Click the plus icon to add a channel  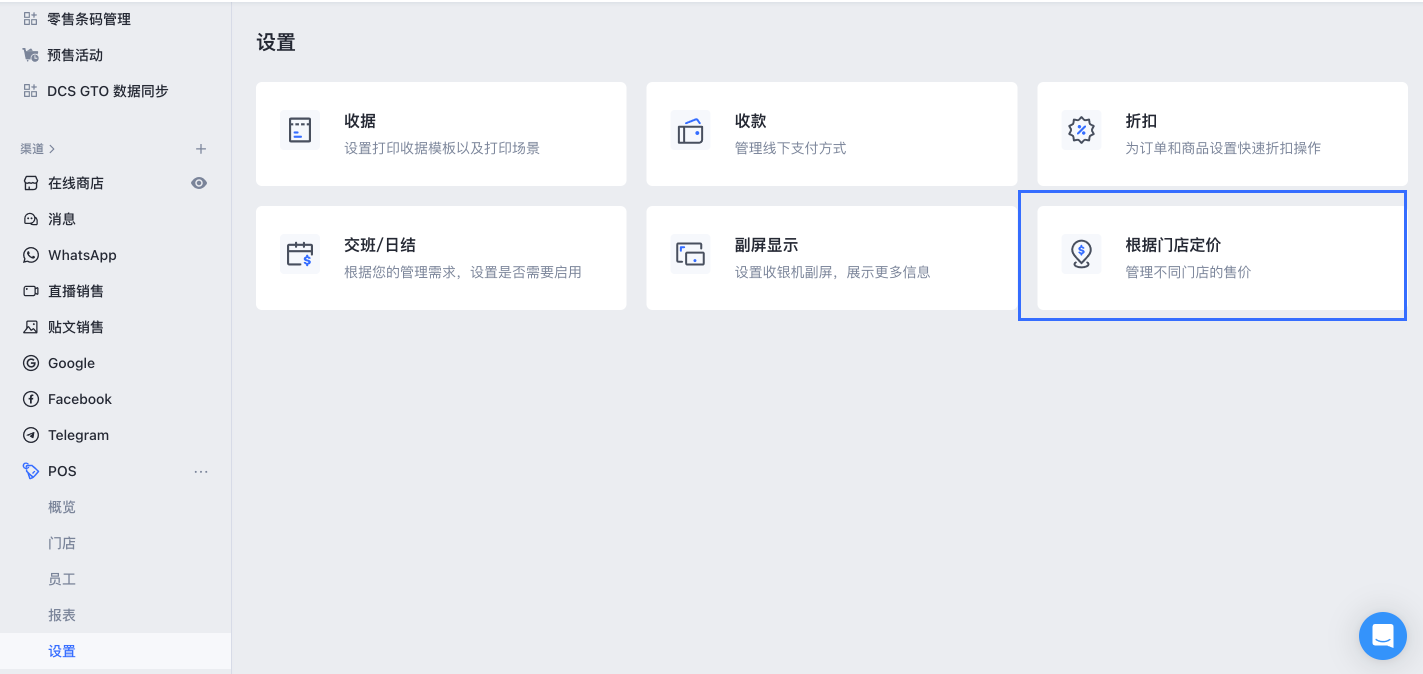tap(200, 149)
